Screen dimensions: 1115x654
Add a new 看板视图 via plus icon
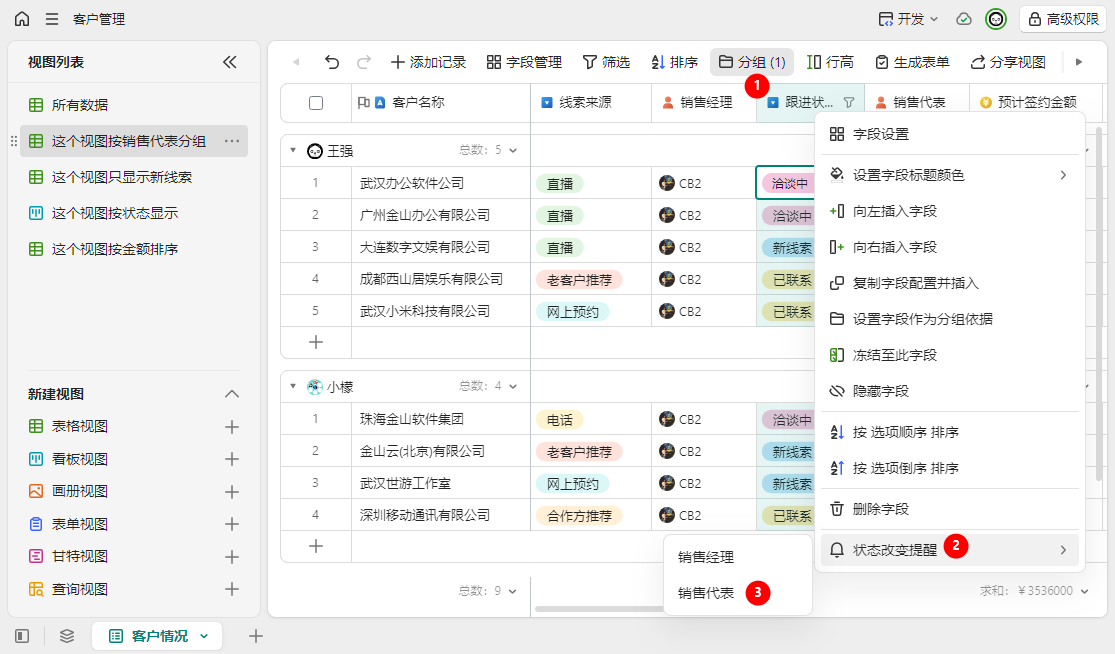tap(232, 459)
